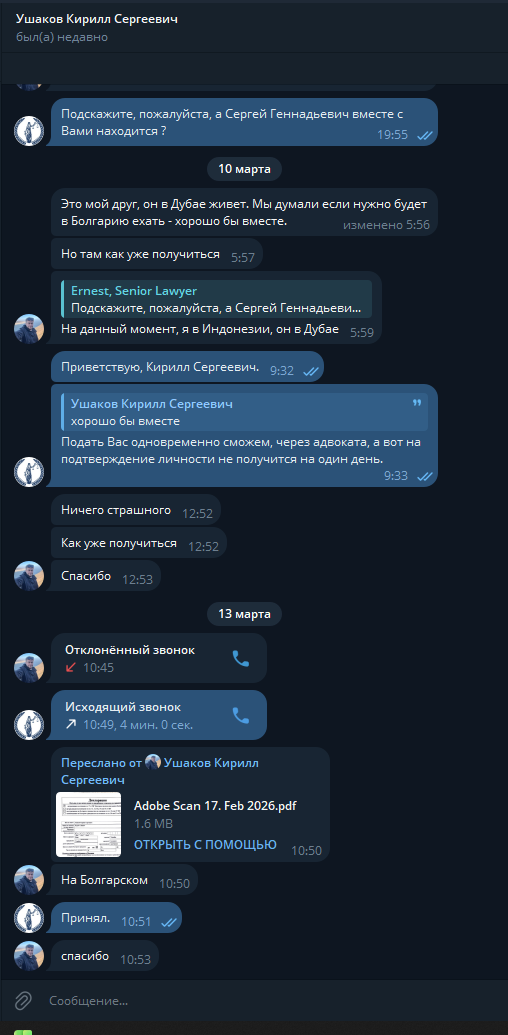The height and width of the screenshot is (1035, 508).
Task: Click lawyer avatar beside Принял. message
Action: click(x=29, y=918)
